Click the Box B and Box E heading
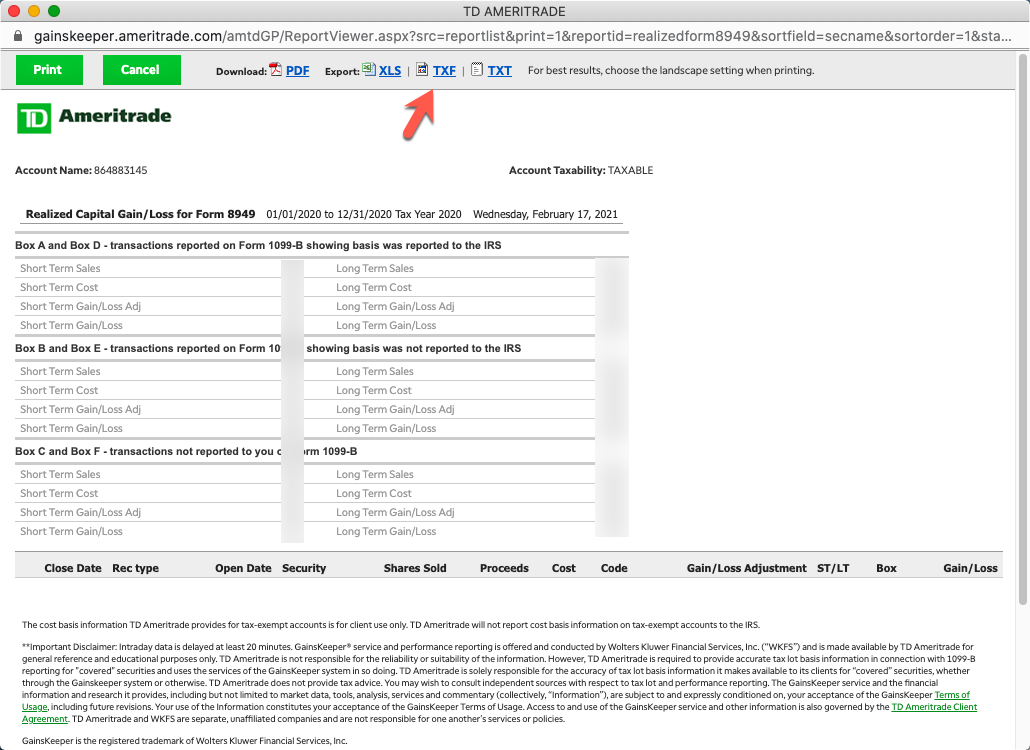 pyautogui.click(x=268, y=348)
